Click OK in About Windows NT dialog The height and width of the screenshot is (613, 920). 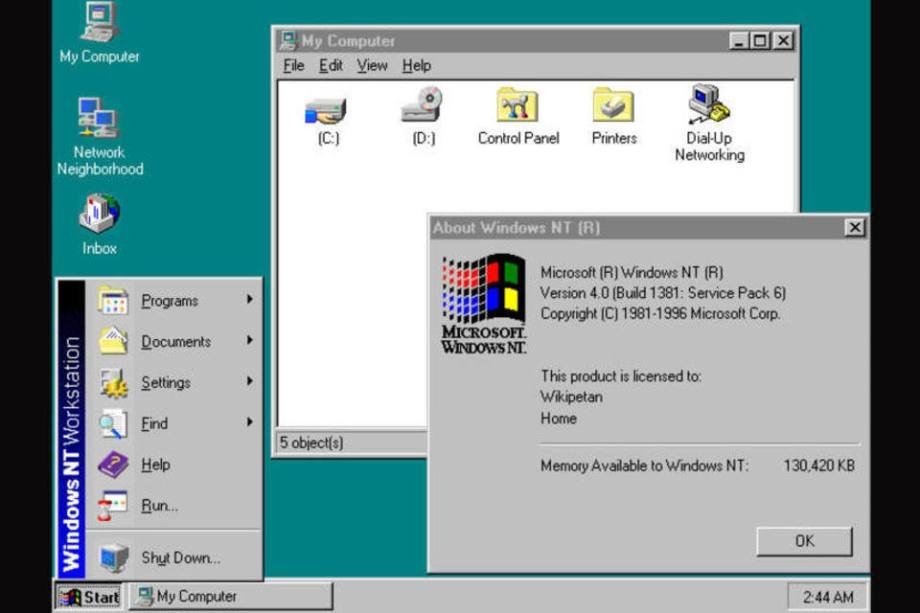point(804,541)
